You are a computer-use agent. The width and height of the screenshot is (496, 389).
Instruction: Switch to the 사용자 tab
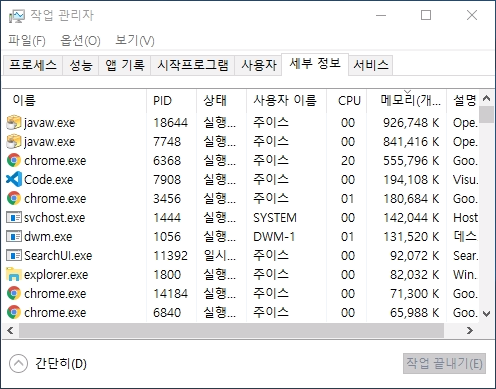click(259, 65)
